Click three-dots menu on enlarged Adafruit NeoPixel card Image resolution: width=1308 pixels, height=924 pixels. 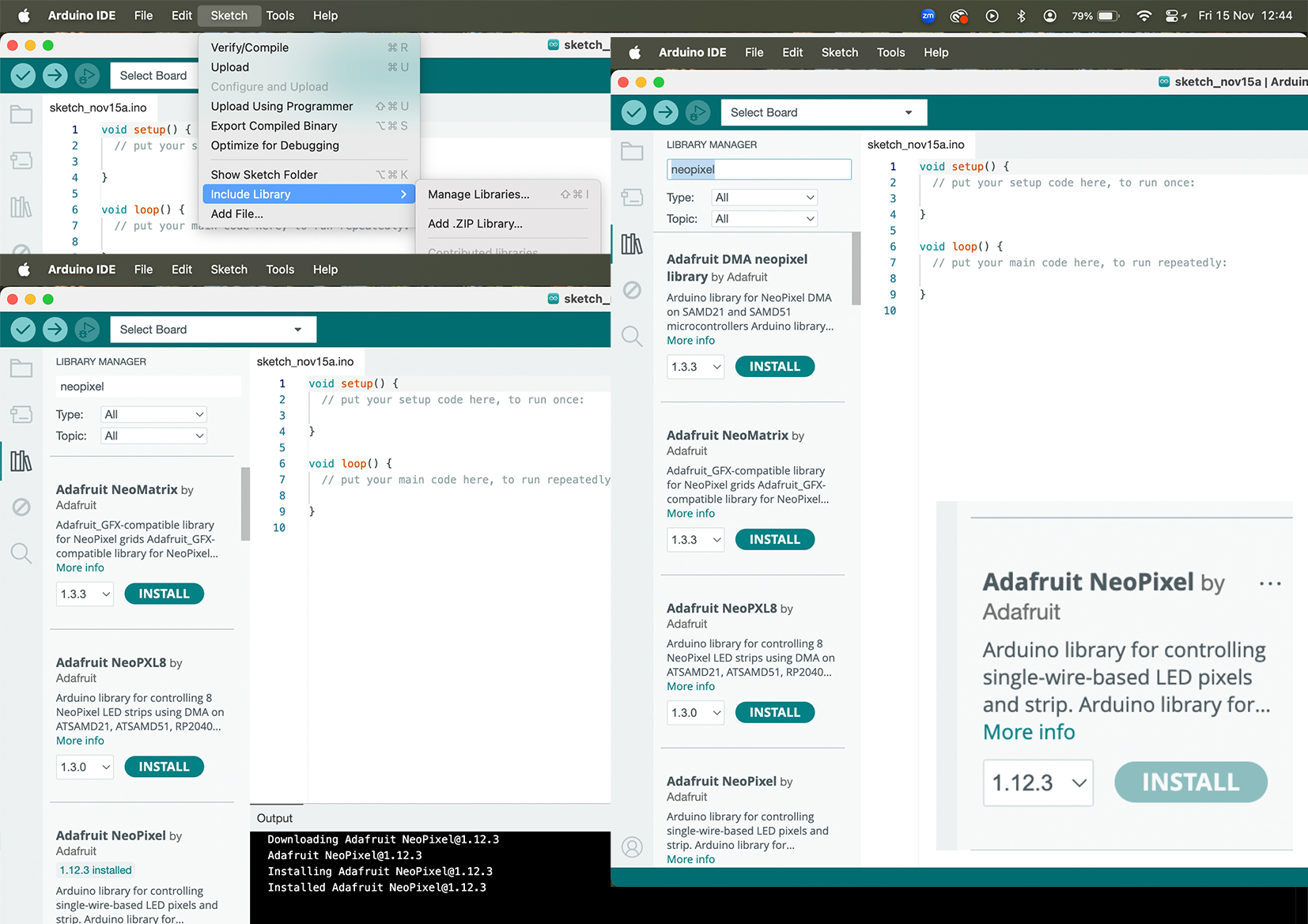[1270, 583]
